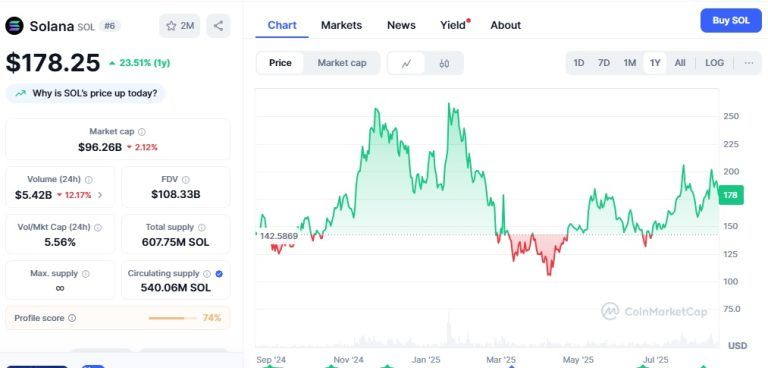Open the Markets tab

pos(341,25)
